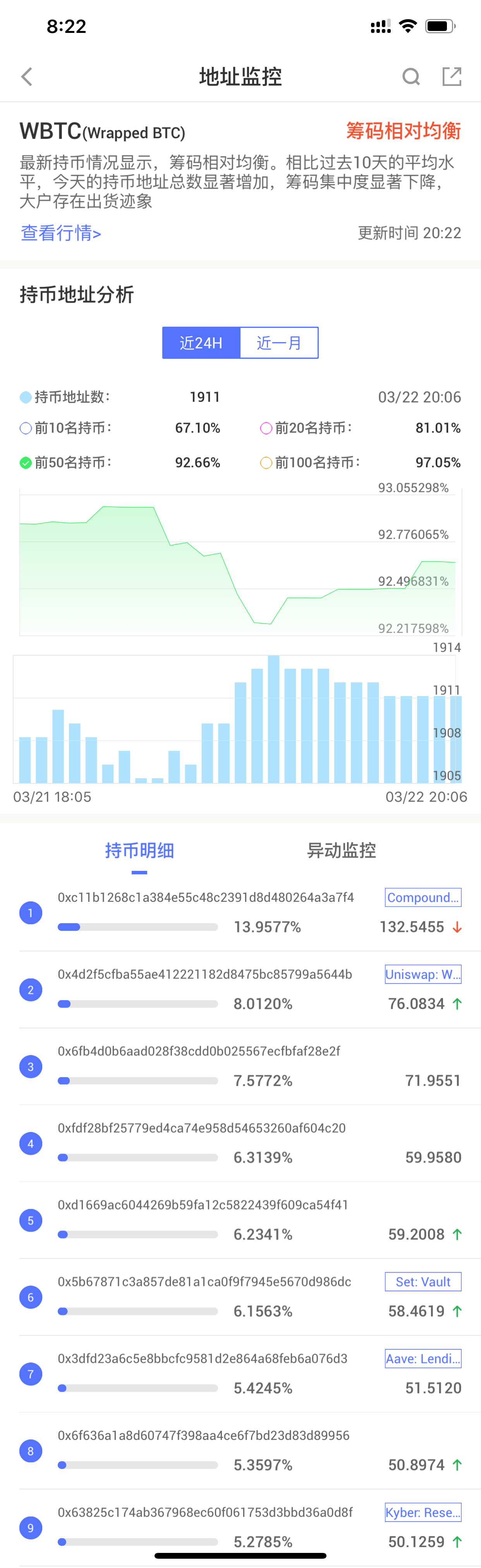481x1568 pixels.
Task: Tap address 0xd1669ac6044269b59fa12c5822439f609ca54f41
Action: tap(203, 1205)
